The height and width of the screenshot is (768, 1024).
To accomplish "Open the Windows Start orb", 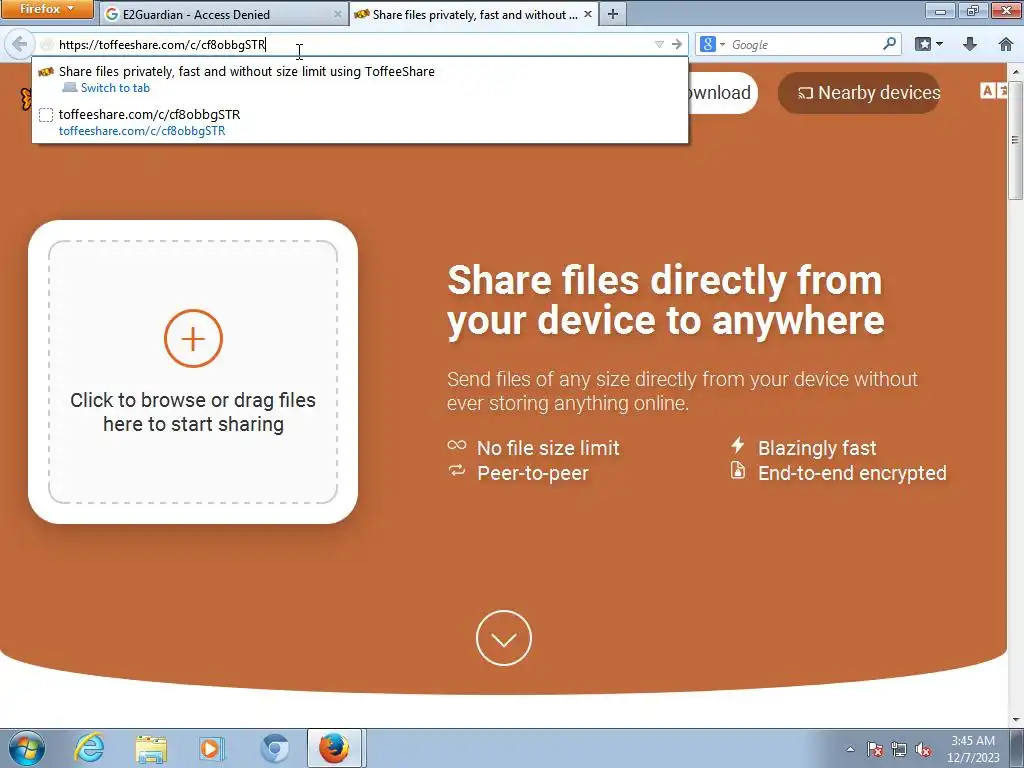I will tap(27, 748).
